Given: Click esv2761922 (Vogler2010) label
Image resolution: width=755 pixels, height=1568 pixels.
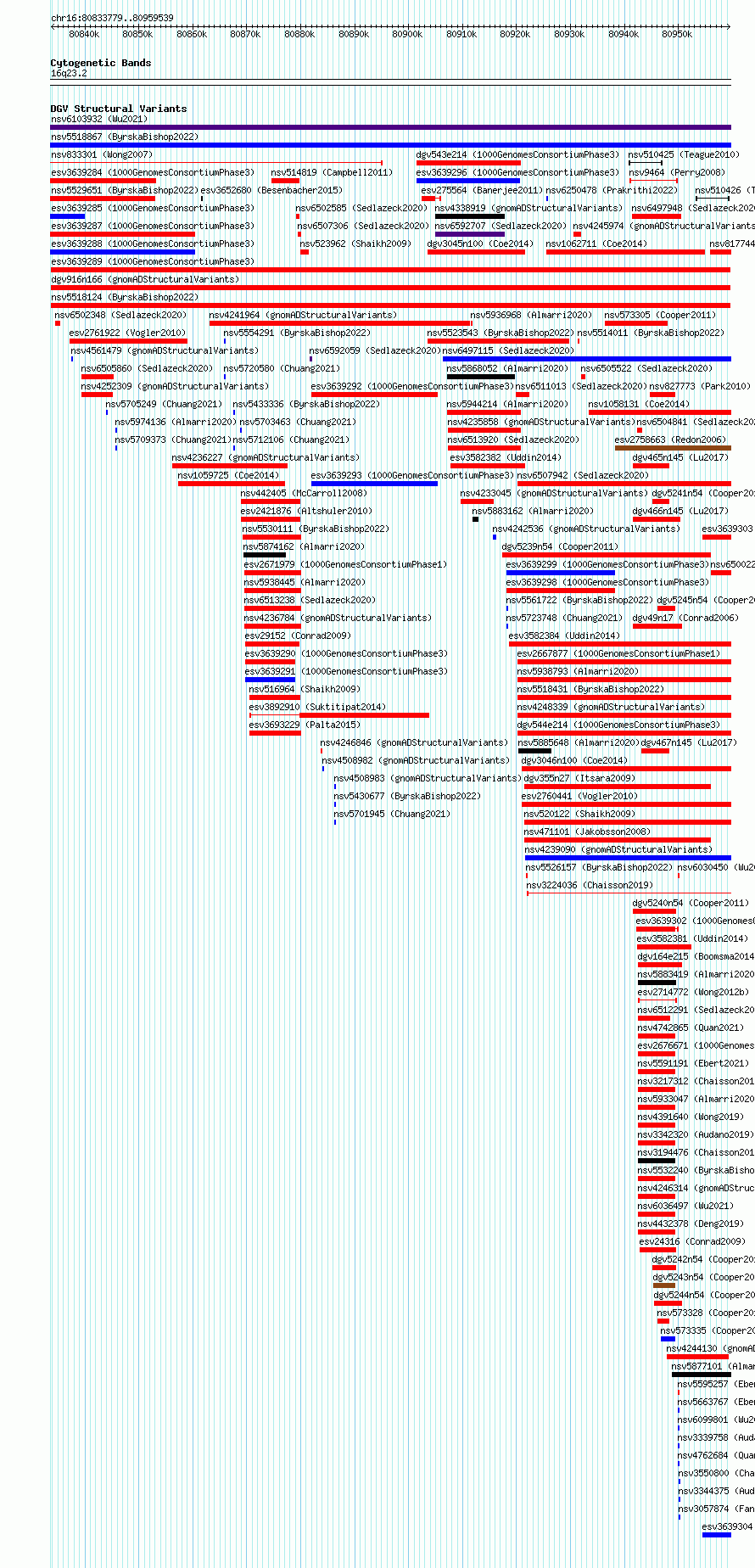Looking at the screenshot, I should (x=127, y=333).
